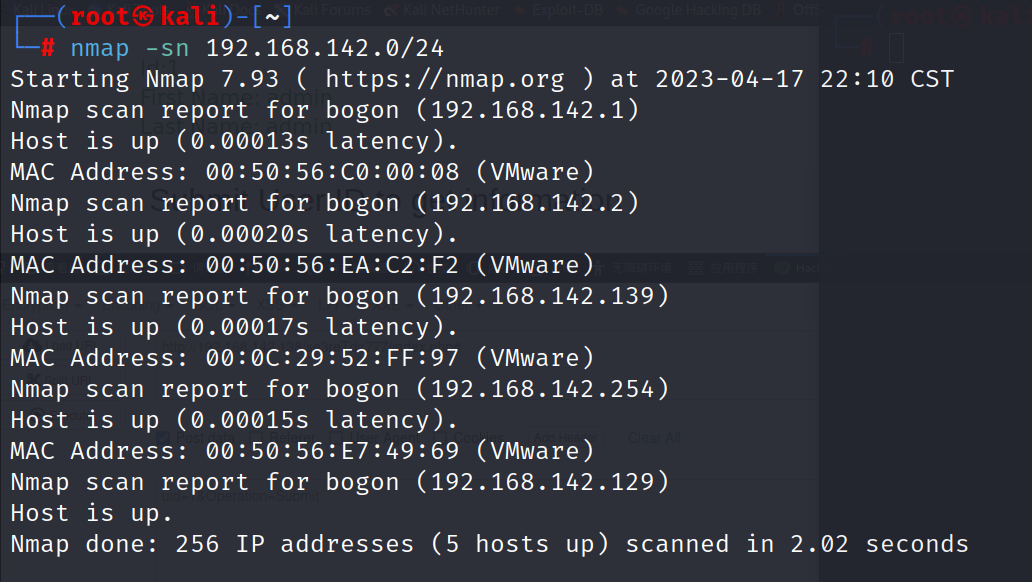Open the faint Kali NetHunter bookmark
The height and width of the screenshot is (582, 1032).
point(451,9)
